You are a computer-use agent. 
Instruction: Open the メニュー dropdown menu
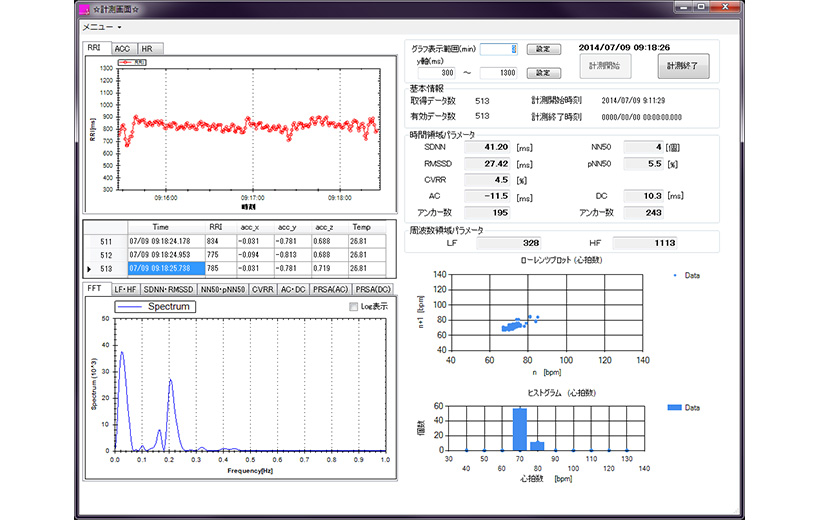101,27
